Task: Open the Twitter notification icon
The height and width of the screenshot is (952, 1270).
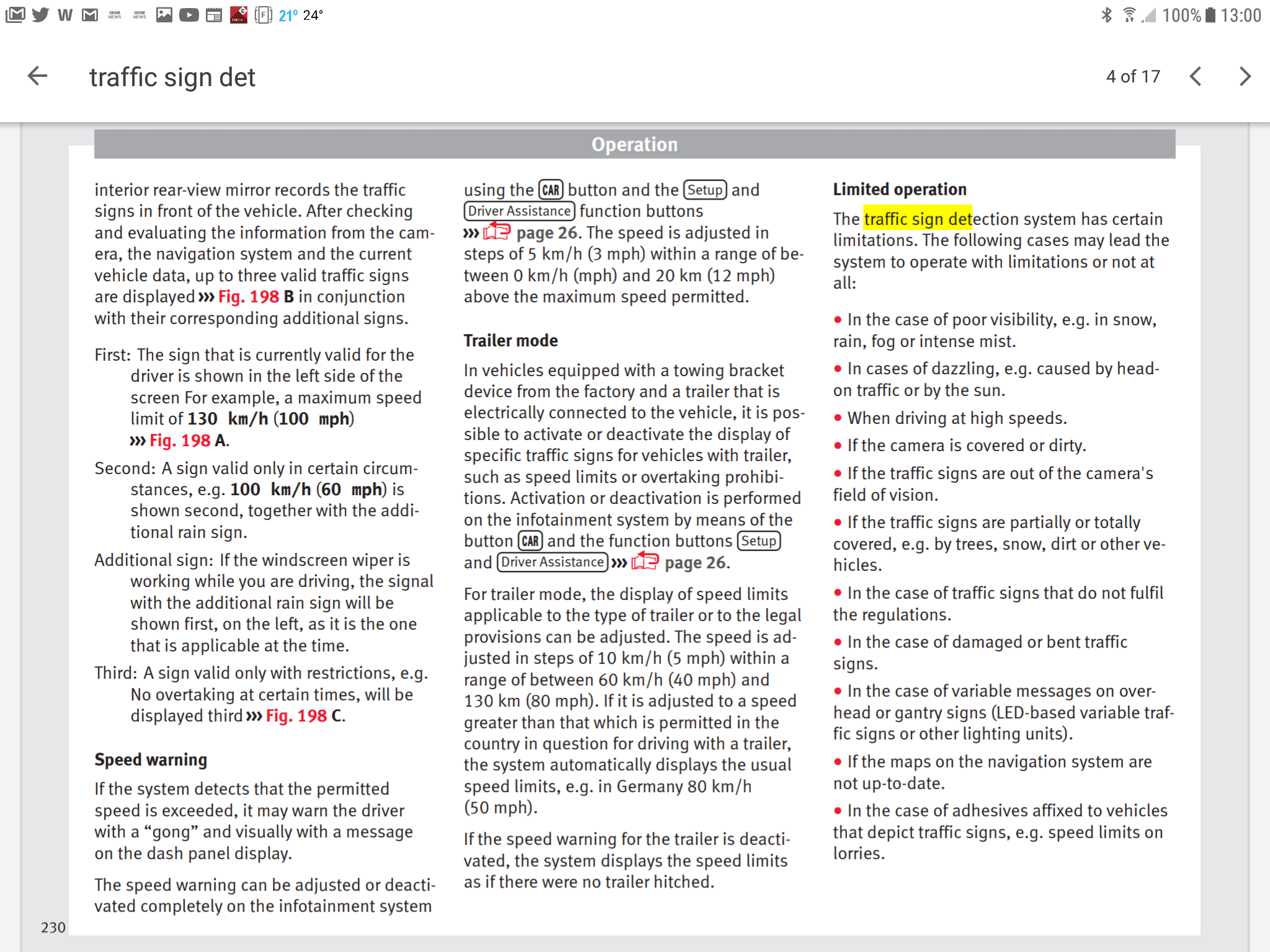Action: (x=41, y=15)
